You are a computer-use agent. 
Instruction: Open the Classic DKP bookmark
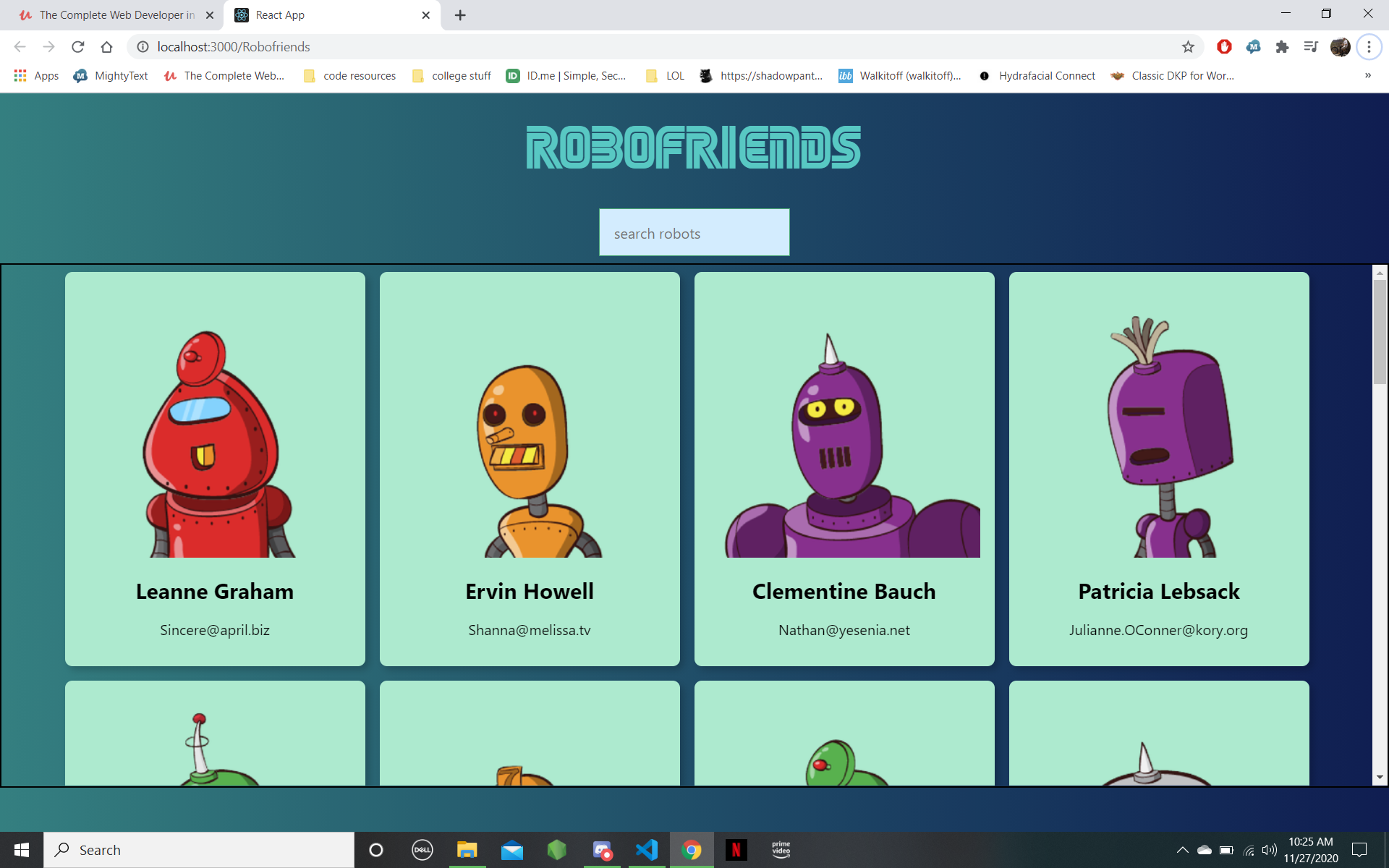pos(1173,76)
